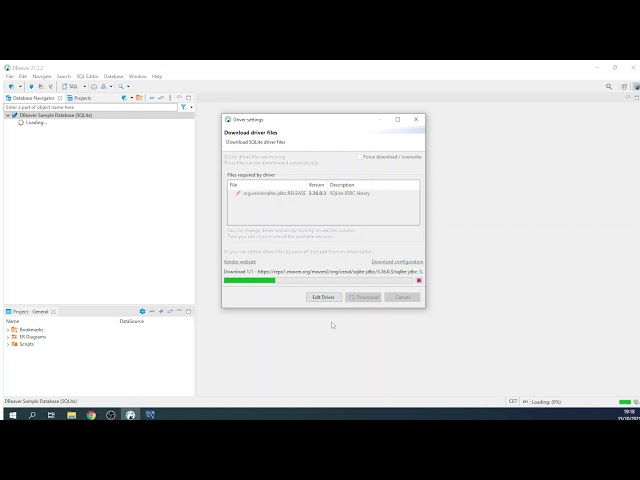
Task: Click the Connect plug icon in main toolbar
Action: [x=31, y=87]
